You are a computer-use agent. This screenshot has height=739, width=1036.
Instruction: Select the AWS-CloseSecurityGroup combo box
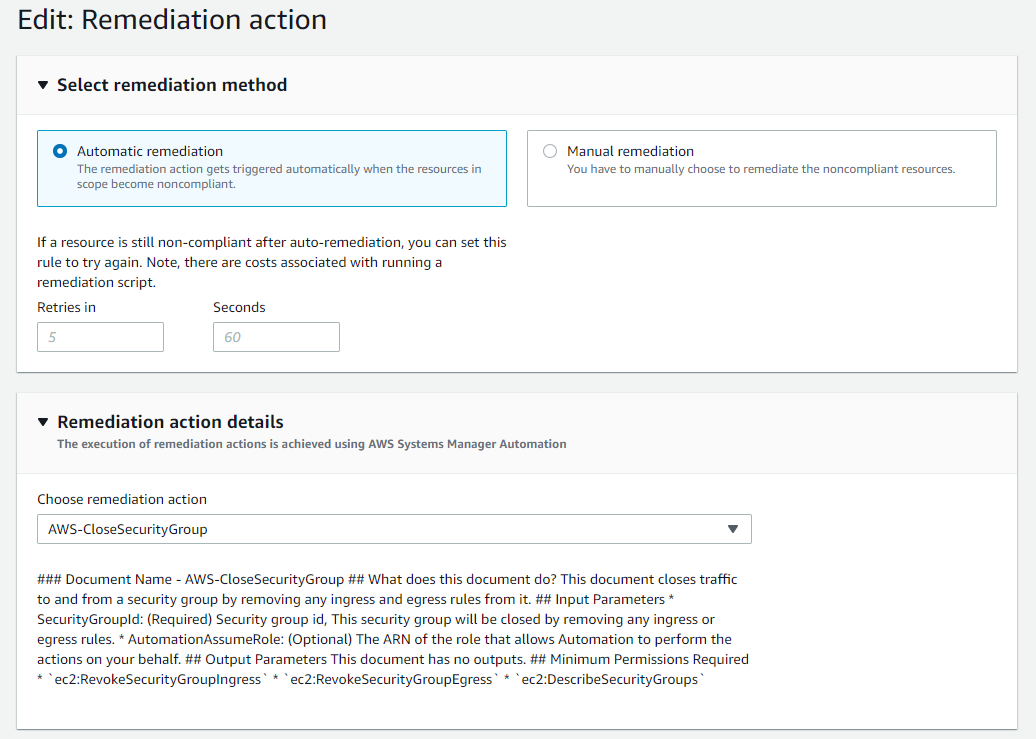(x=394, y=529)
